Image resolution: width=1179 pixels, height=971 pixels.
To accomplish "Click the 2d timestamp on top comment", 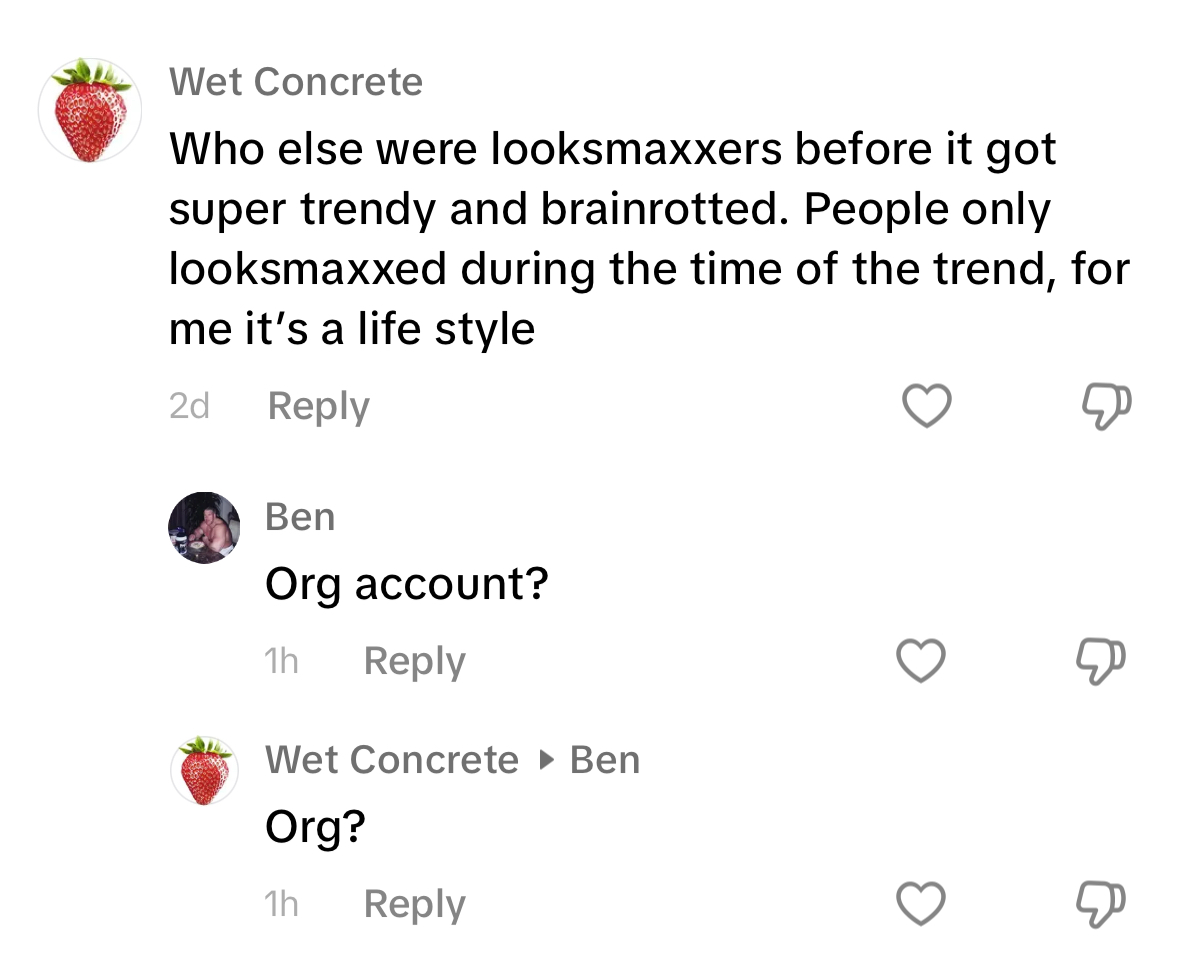I will point(189,407).
